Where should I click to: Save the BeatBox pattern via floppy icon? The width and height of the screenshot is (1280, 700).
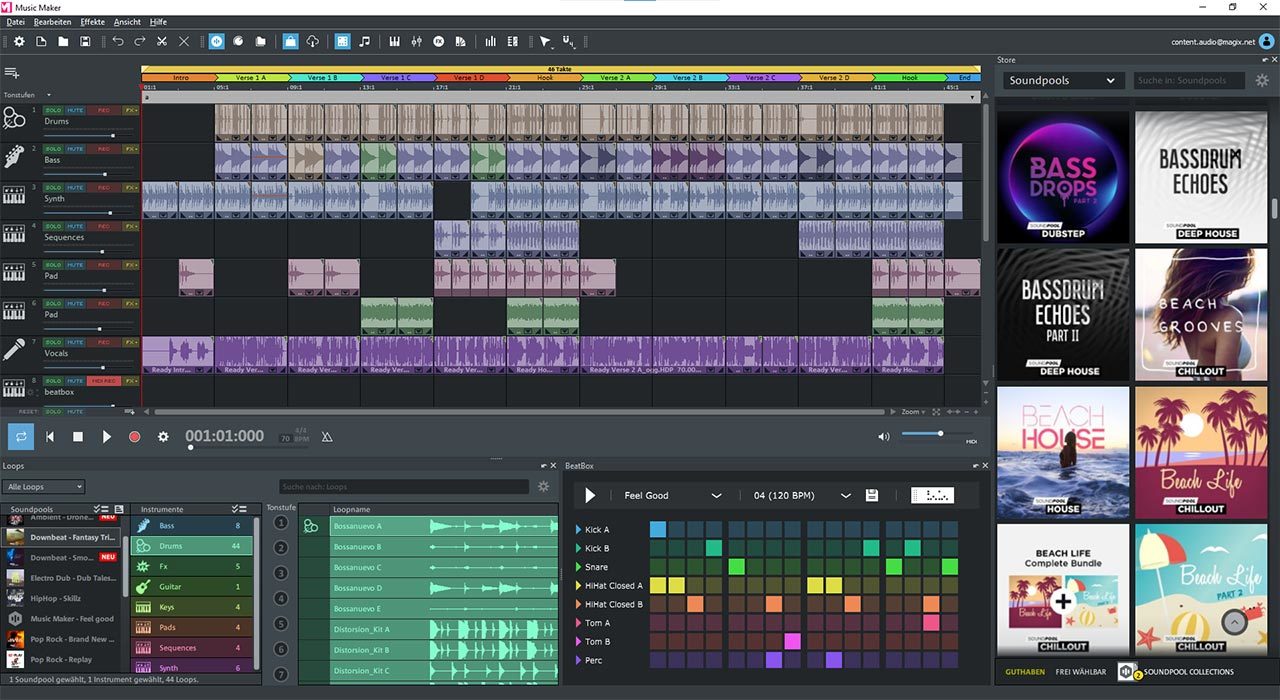pyautogui.click(x=872, y=495)
